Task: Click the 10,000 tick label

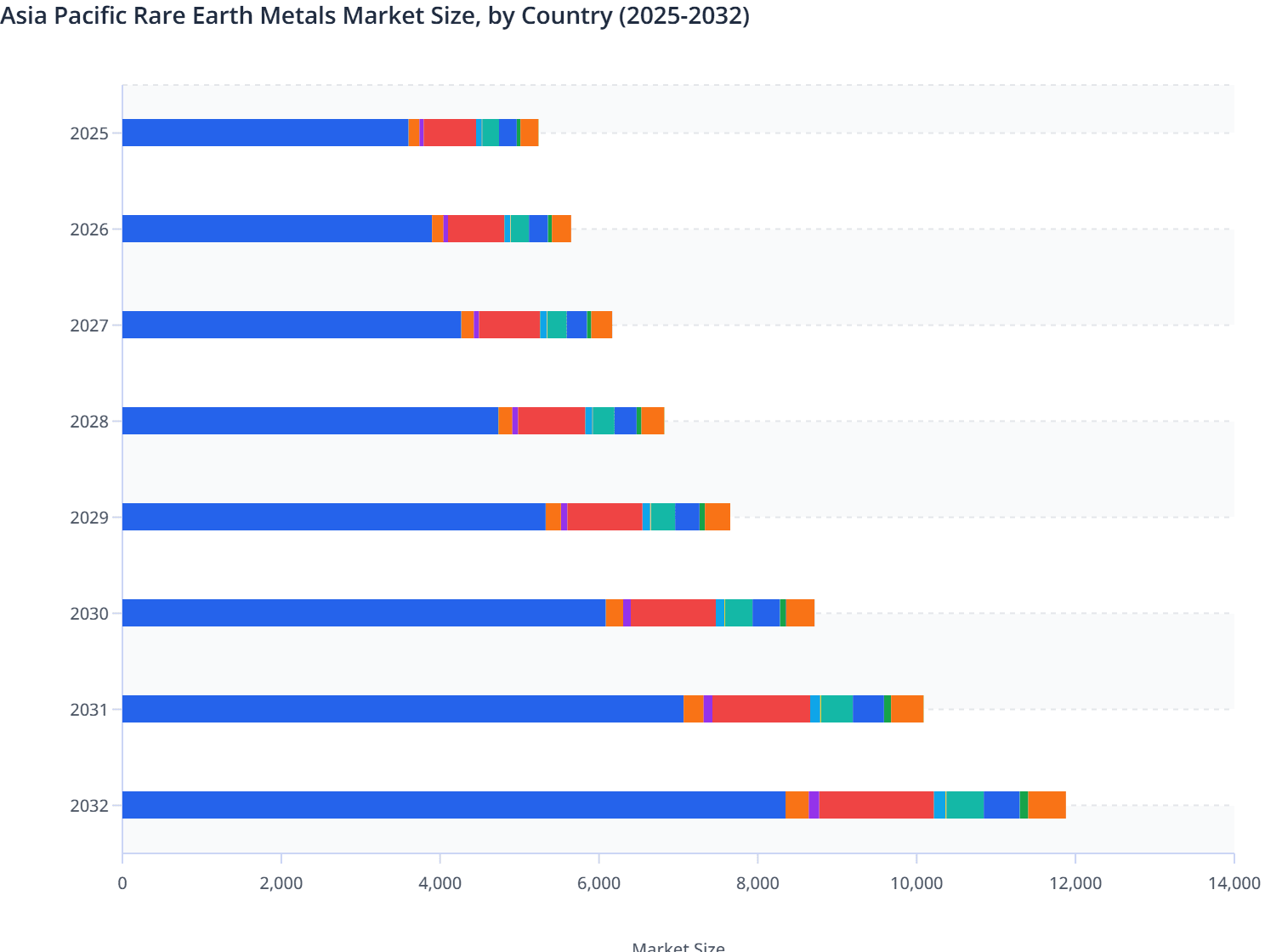Action: pos(920,884)
